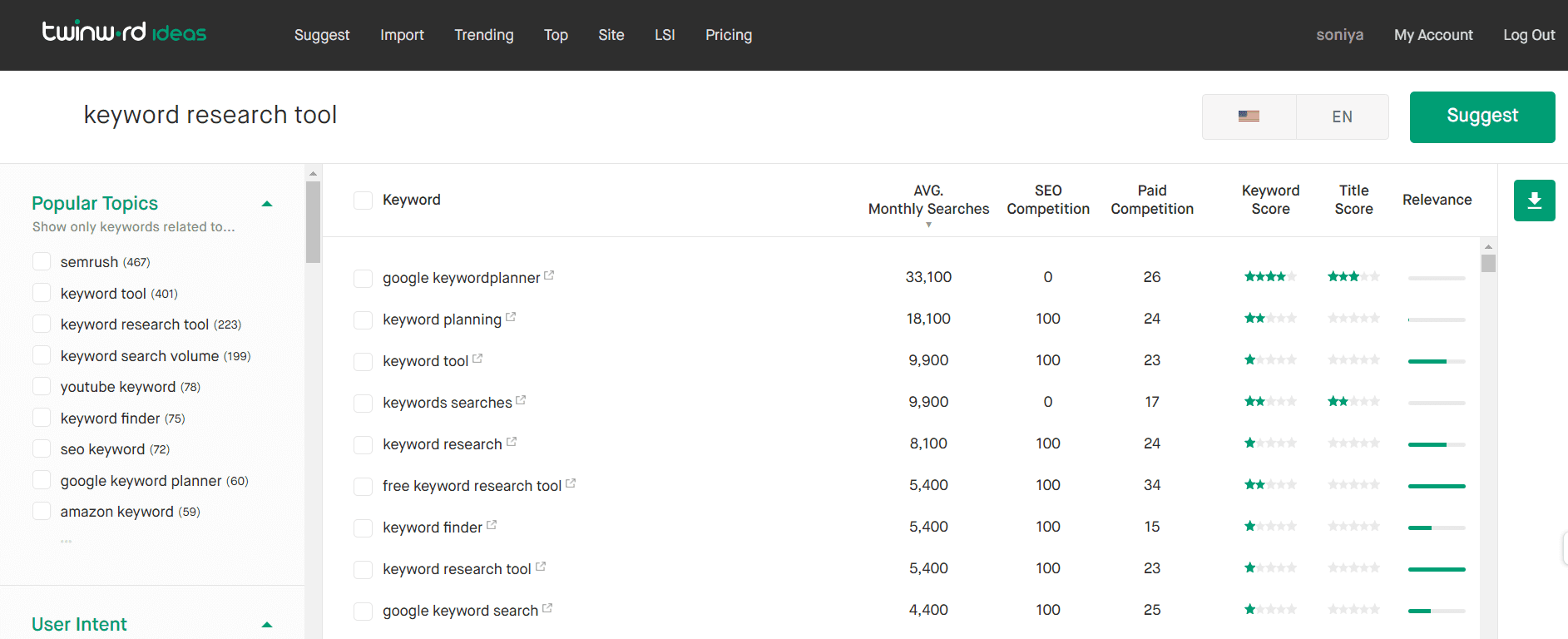Collapse the User Intent section
Viewport: 1568px width, 639px height.
[x=267, y=625]
